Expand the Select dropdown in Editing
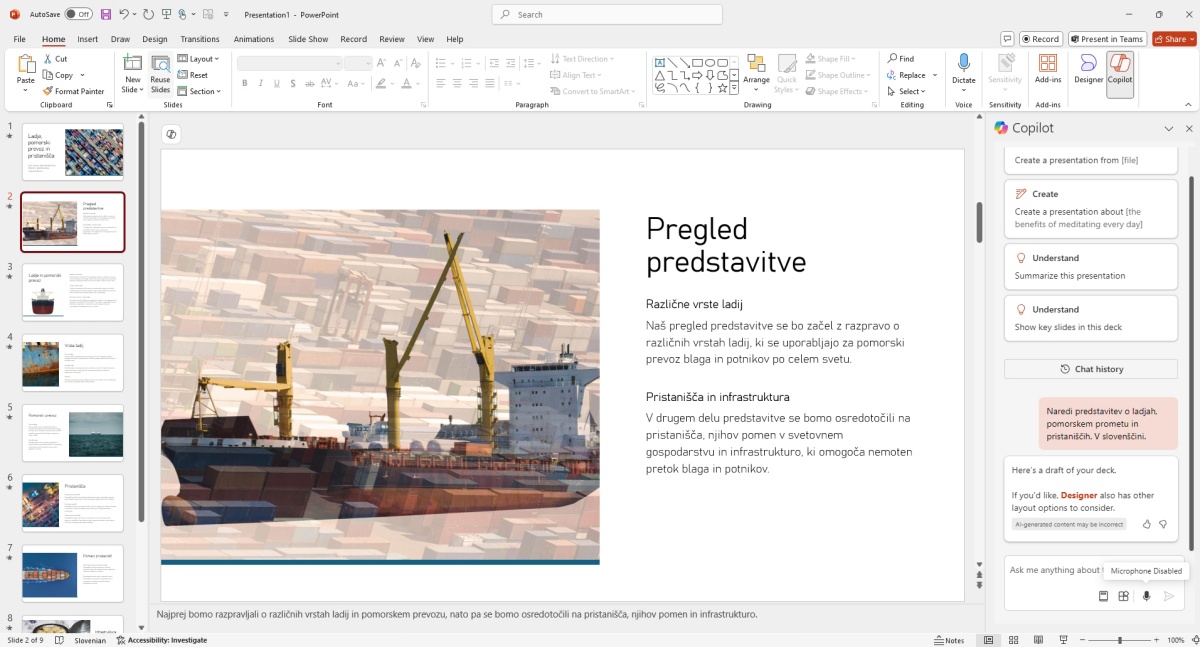Screen dimensions: 1200x647 [906, 91]
